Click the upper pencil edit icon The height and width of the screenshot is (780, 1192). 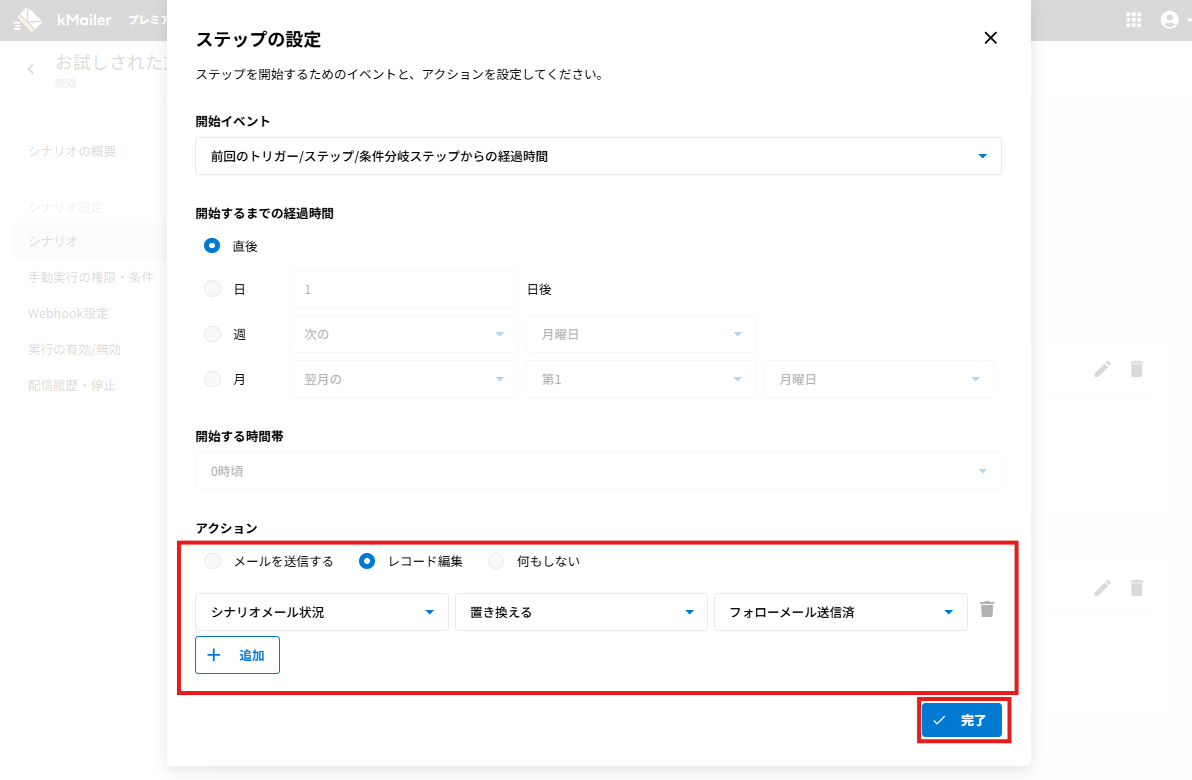[x=1102, y=368]
